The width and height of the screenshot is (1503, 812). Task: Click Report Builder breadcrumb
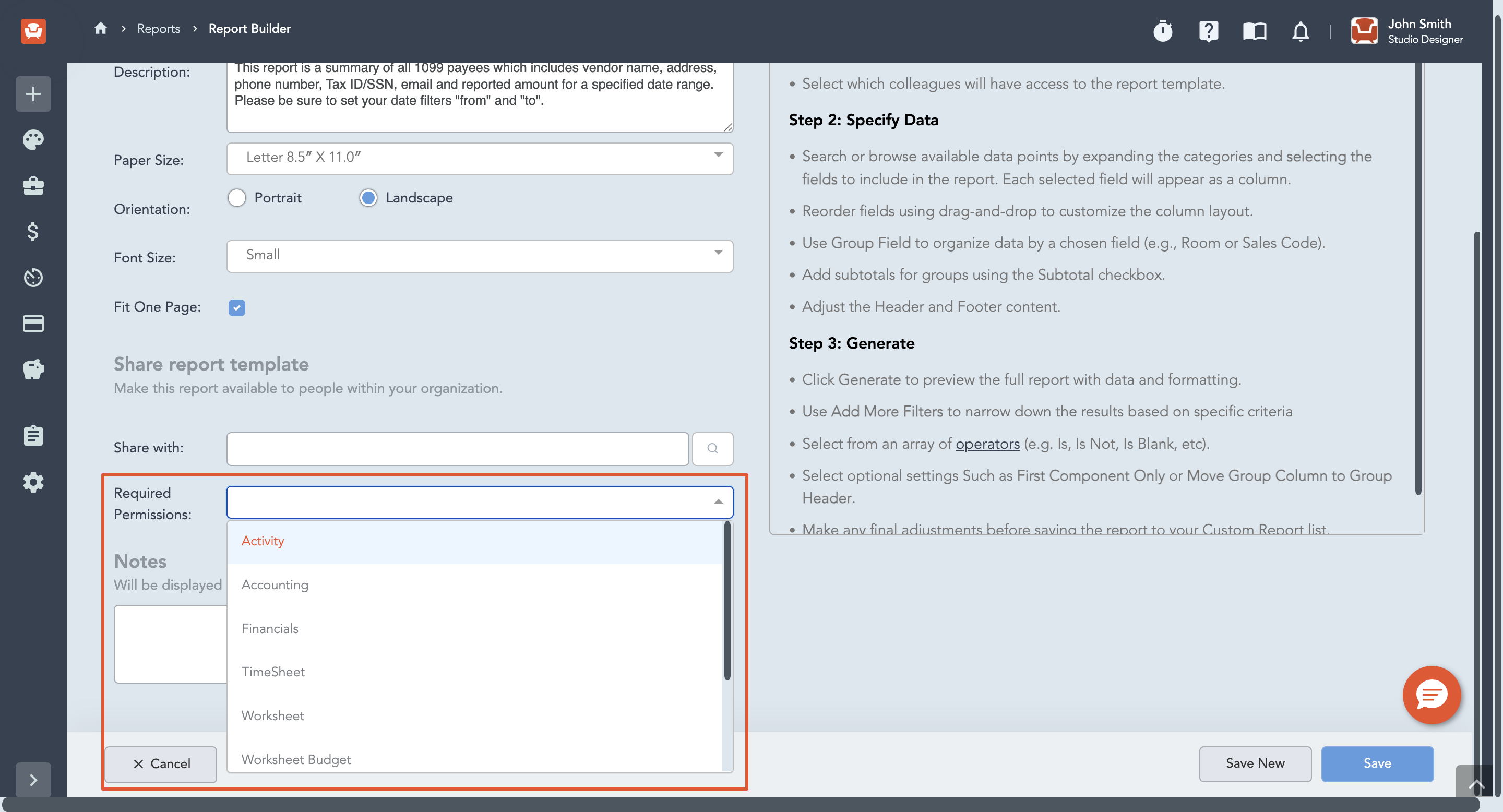tap(250, 29)
